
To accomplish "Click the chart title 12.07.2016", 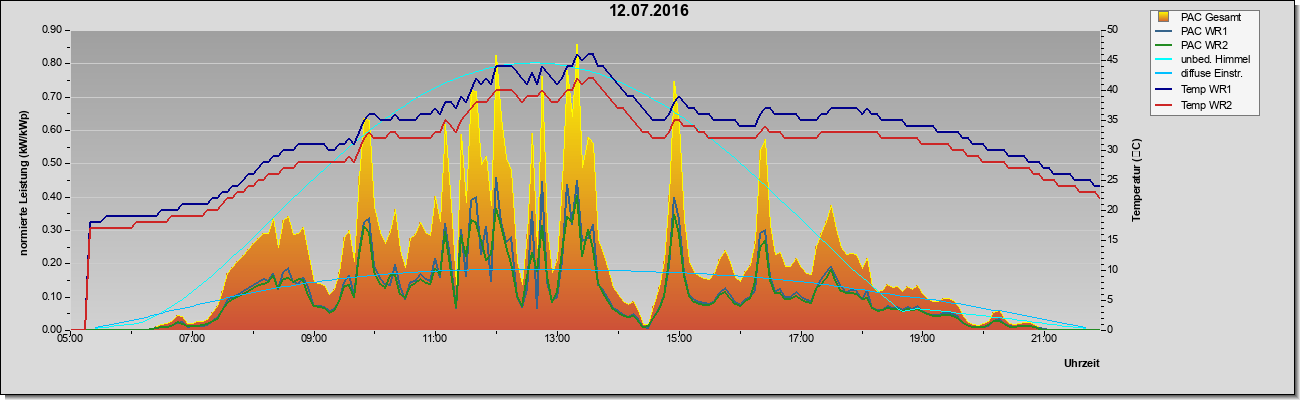I will (650, 11).
